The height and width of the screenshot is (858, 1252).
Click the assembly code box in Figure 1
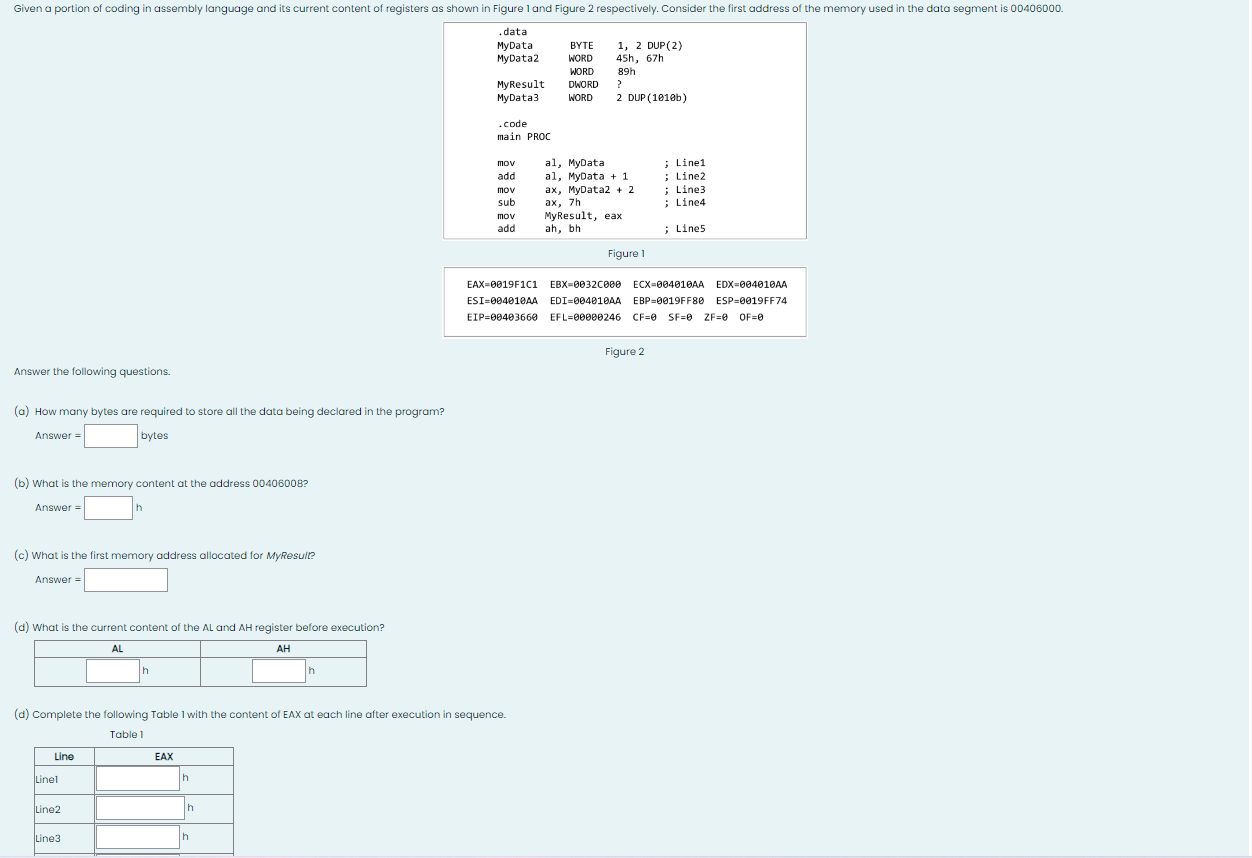click(x=623, y=130)
